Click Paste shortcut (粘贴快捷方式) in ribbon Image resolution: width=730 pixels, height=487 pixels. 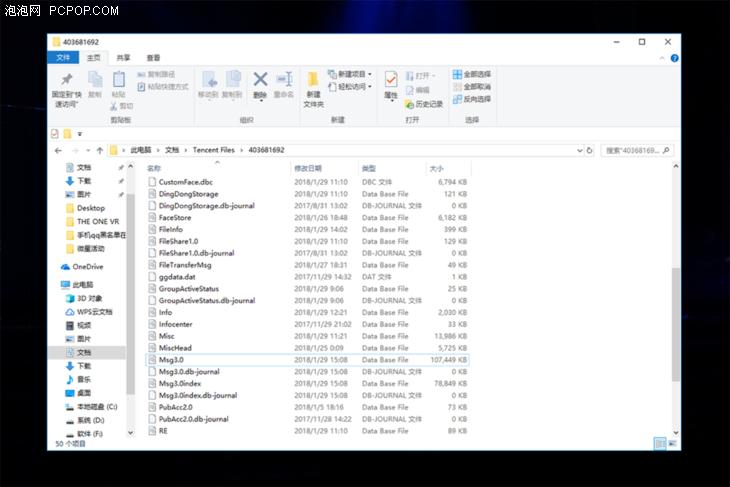point(163,87)
